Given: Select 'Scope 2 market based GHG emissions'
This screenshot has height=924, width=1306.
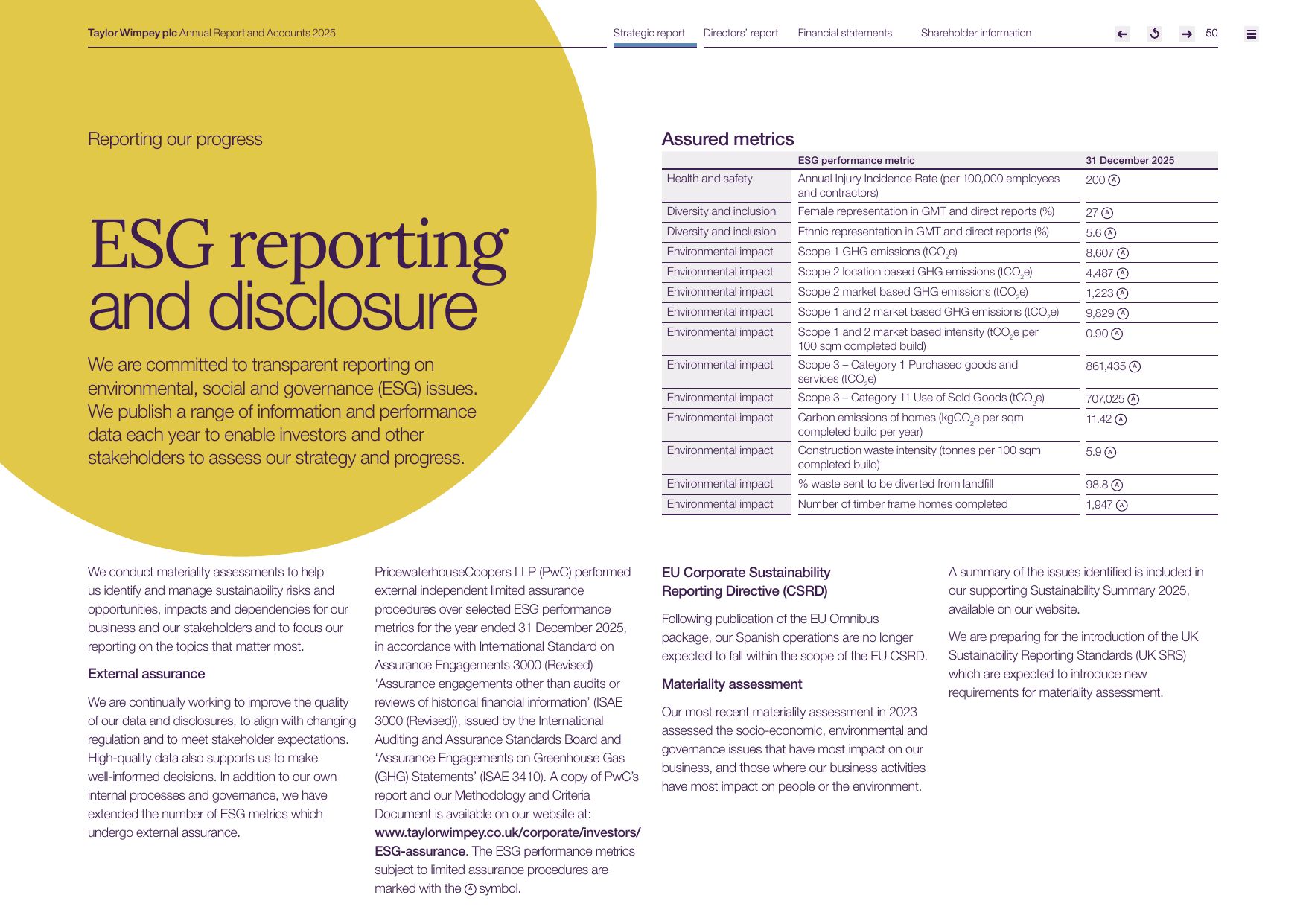Looking at the screenshot, I should point(913,293).
